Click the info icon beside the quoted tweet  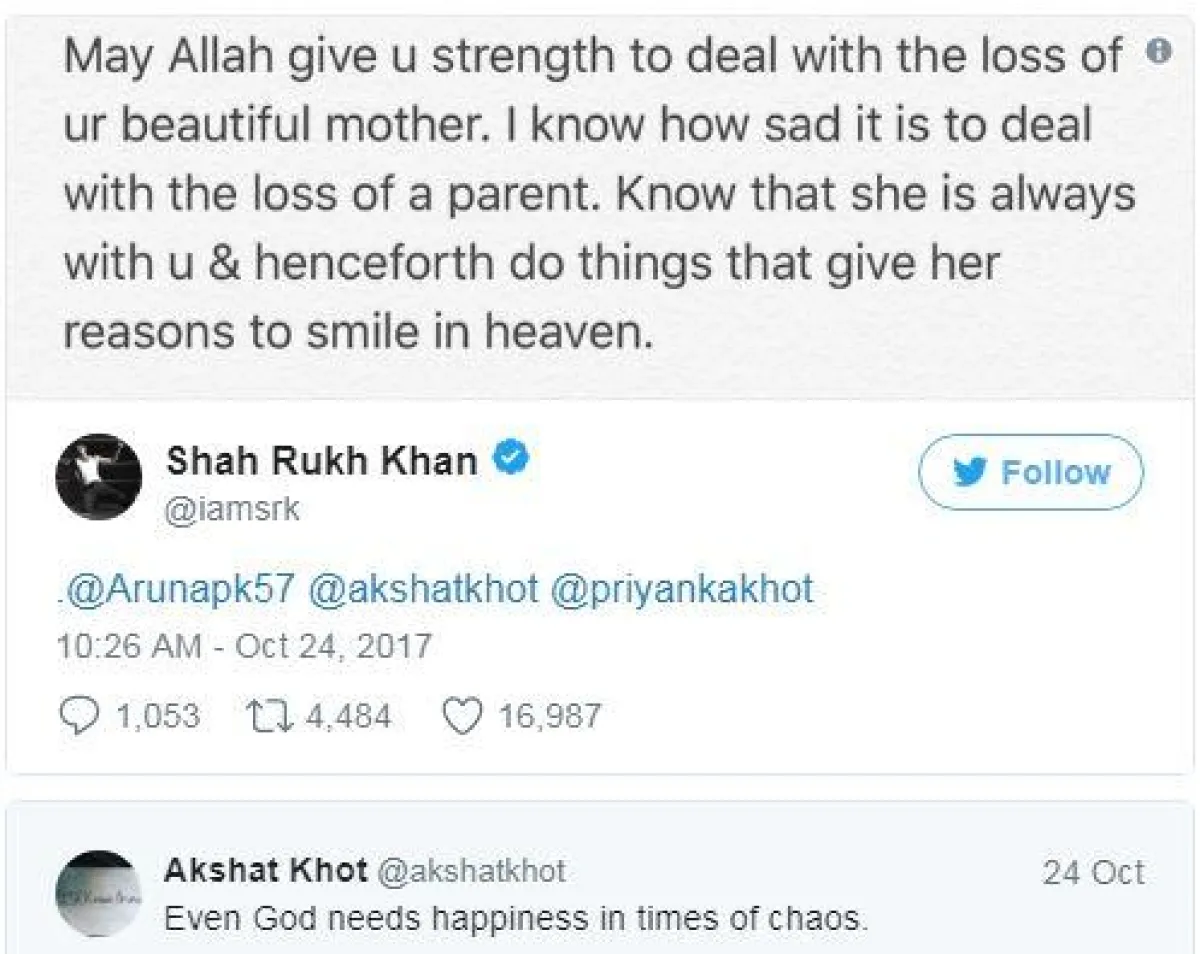click(x=1157, y=50)
